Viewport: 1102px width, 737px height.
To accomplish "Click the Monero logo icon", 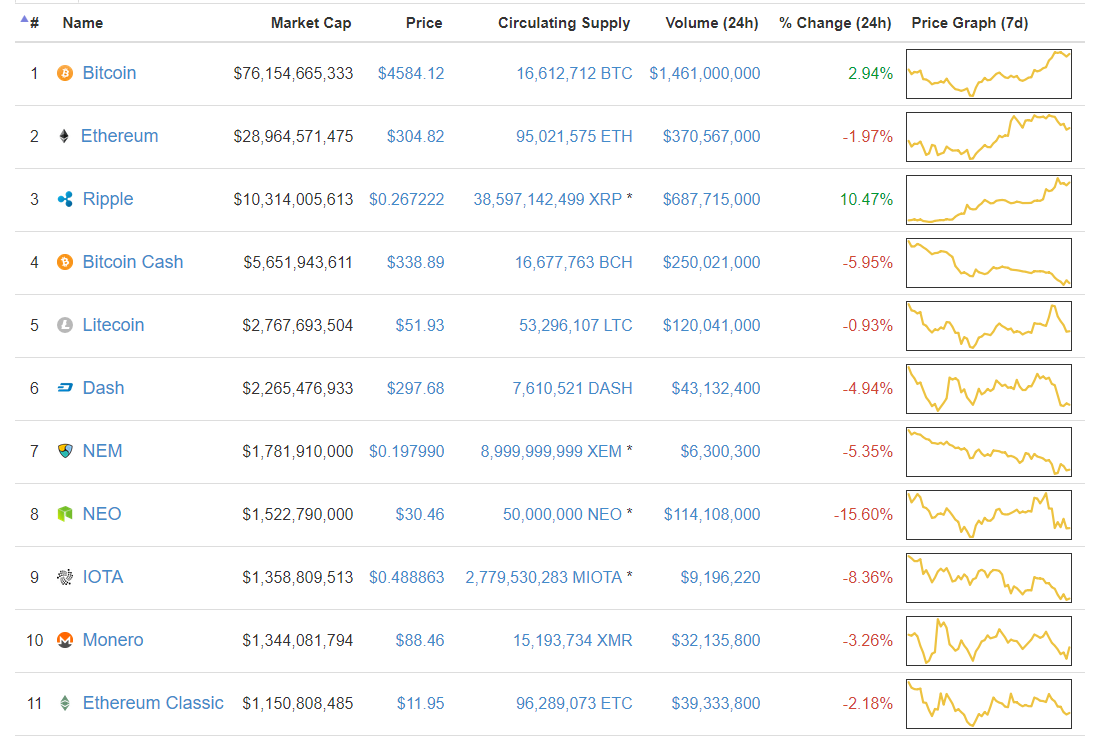I will coord(65,640).
